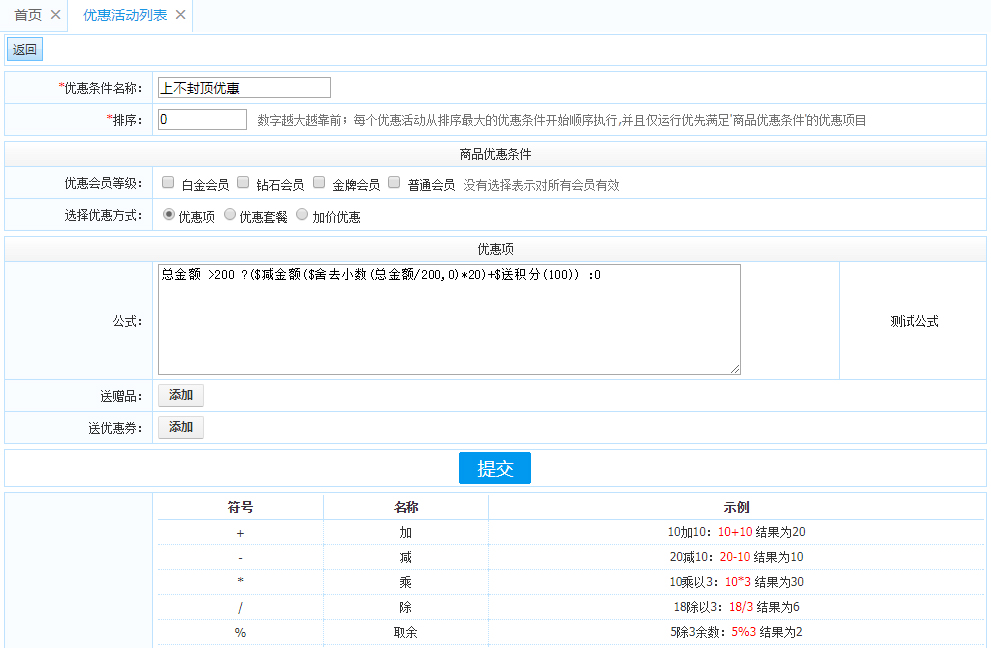Screen dimensions: 991x648
Task: Switch to the 优惠活动列表 tab
Action: point(125,15)
